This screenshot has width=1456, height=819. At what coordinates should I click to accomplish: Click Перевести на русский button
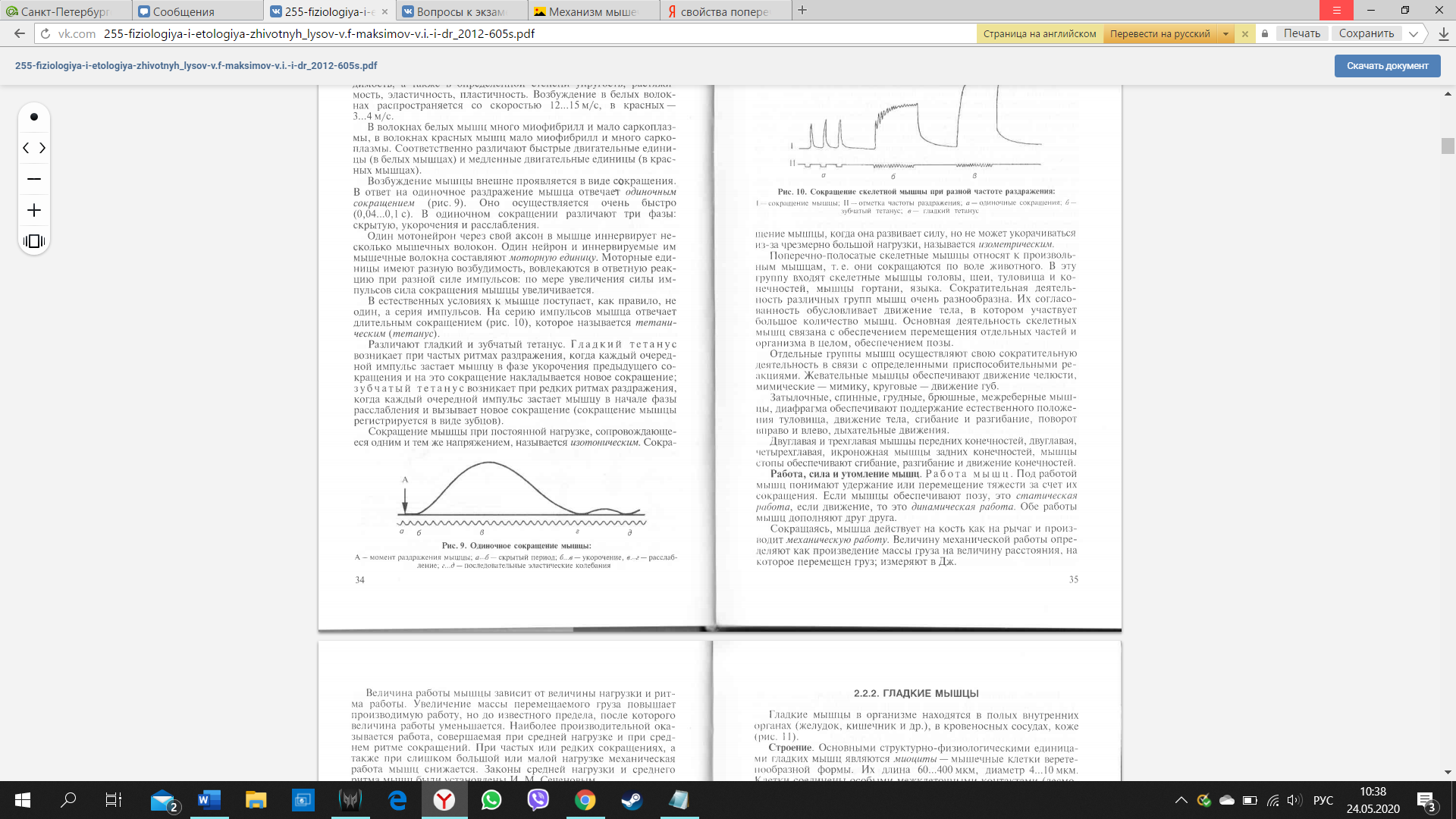tap(1159, 33)
